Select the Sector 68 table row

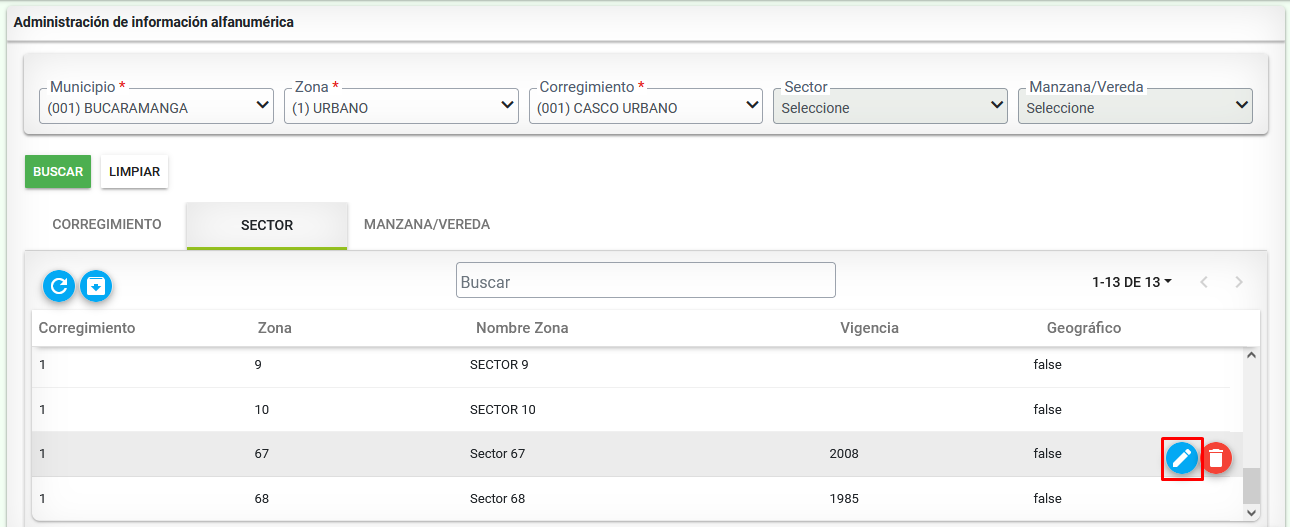tap(636, 498)
